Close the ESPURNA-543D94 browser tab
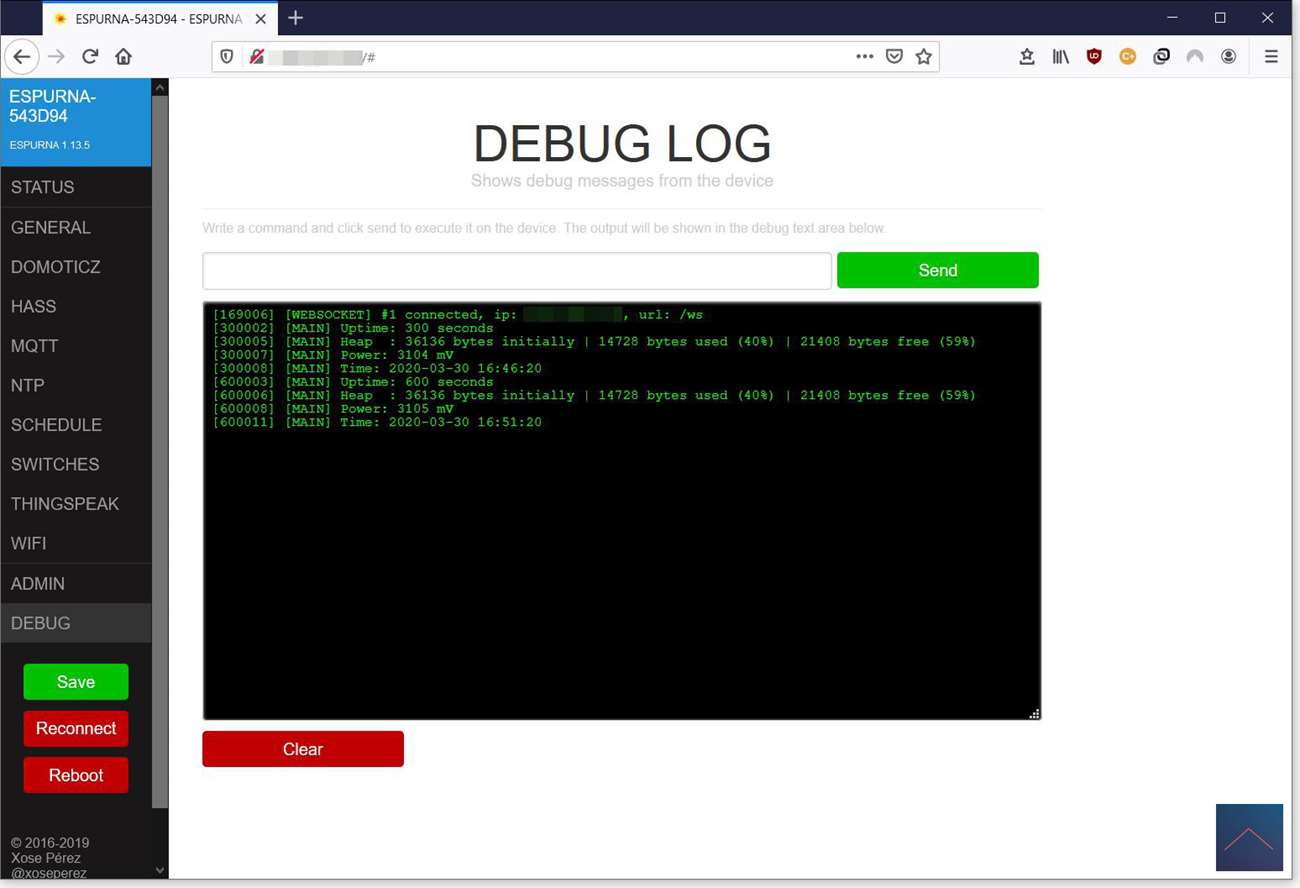 (x=260, y=18)
